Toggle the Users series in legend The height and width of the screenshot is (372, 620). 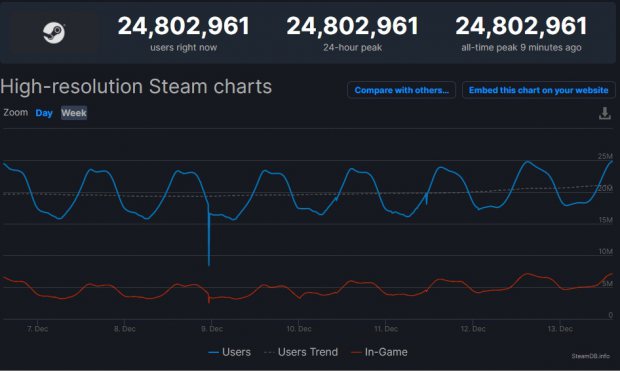tap(229, 352)
